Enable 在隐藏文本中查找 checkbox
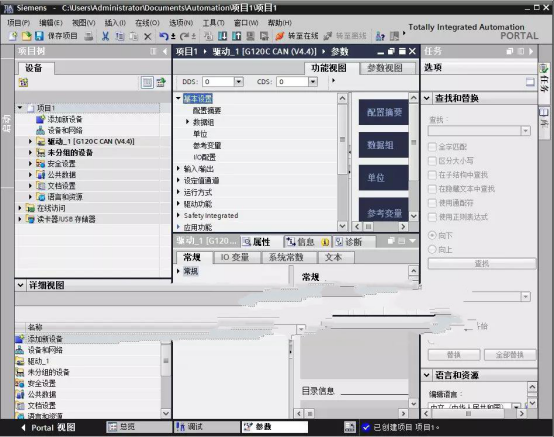Image resolution: width=554 pixels, height=437 pixels. point(432,189)
